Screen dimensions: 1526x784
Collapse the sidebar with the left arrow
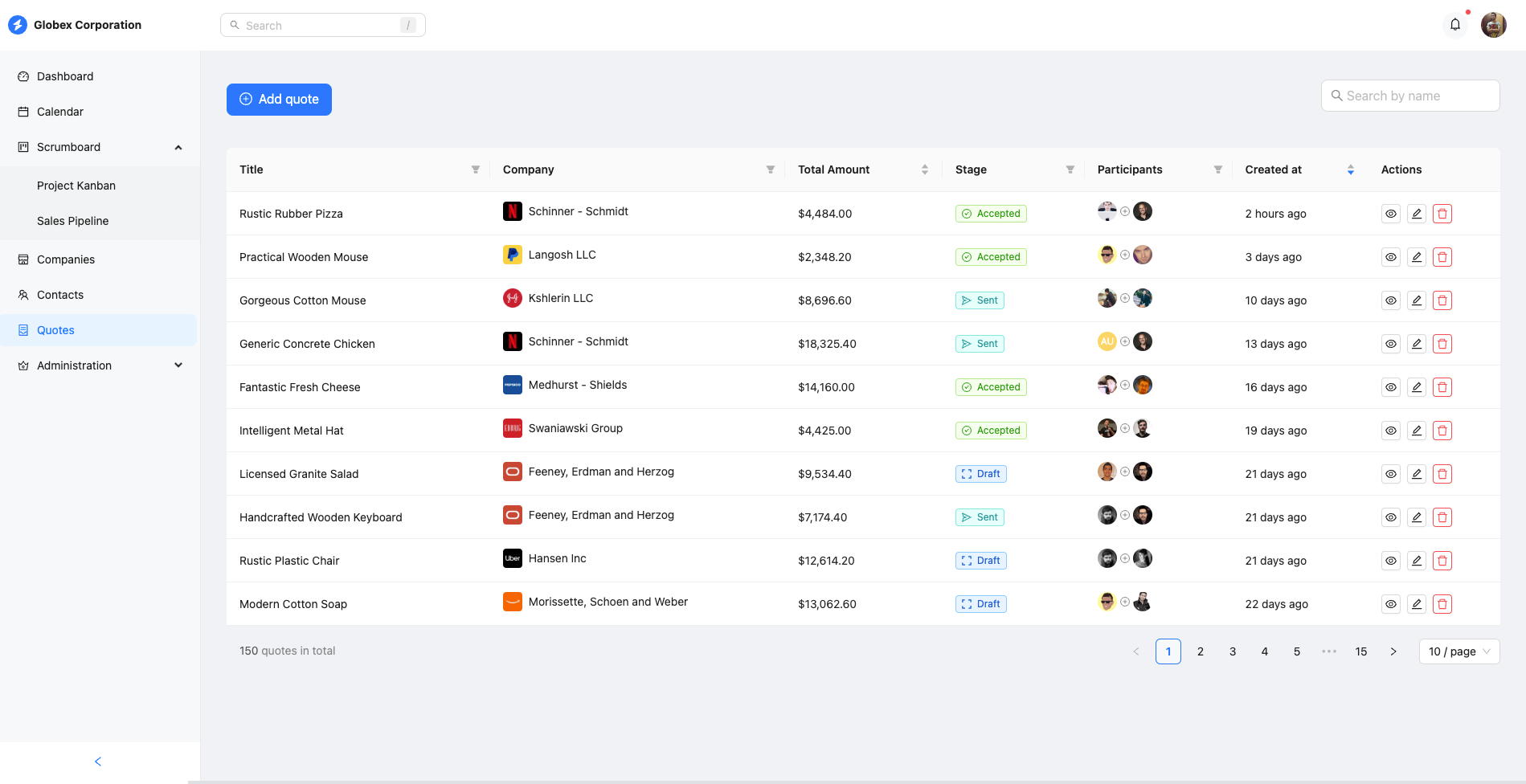click(98, 762)
